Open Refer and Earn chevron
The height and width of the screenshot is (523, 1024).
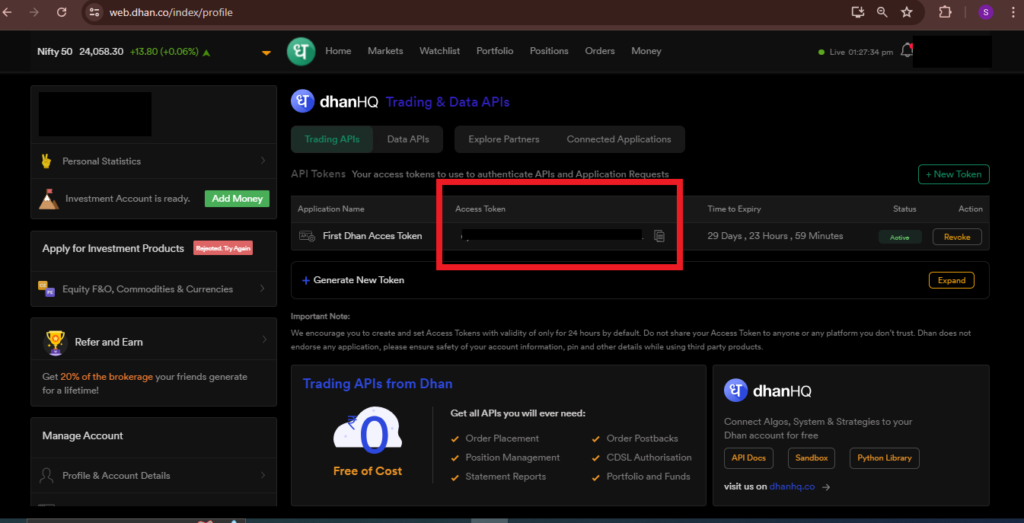[x=264, y=340]
